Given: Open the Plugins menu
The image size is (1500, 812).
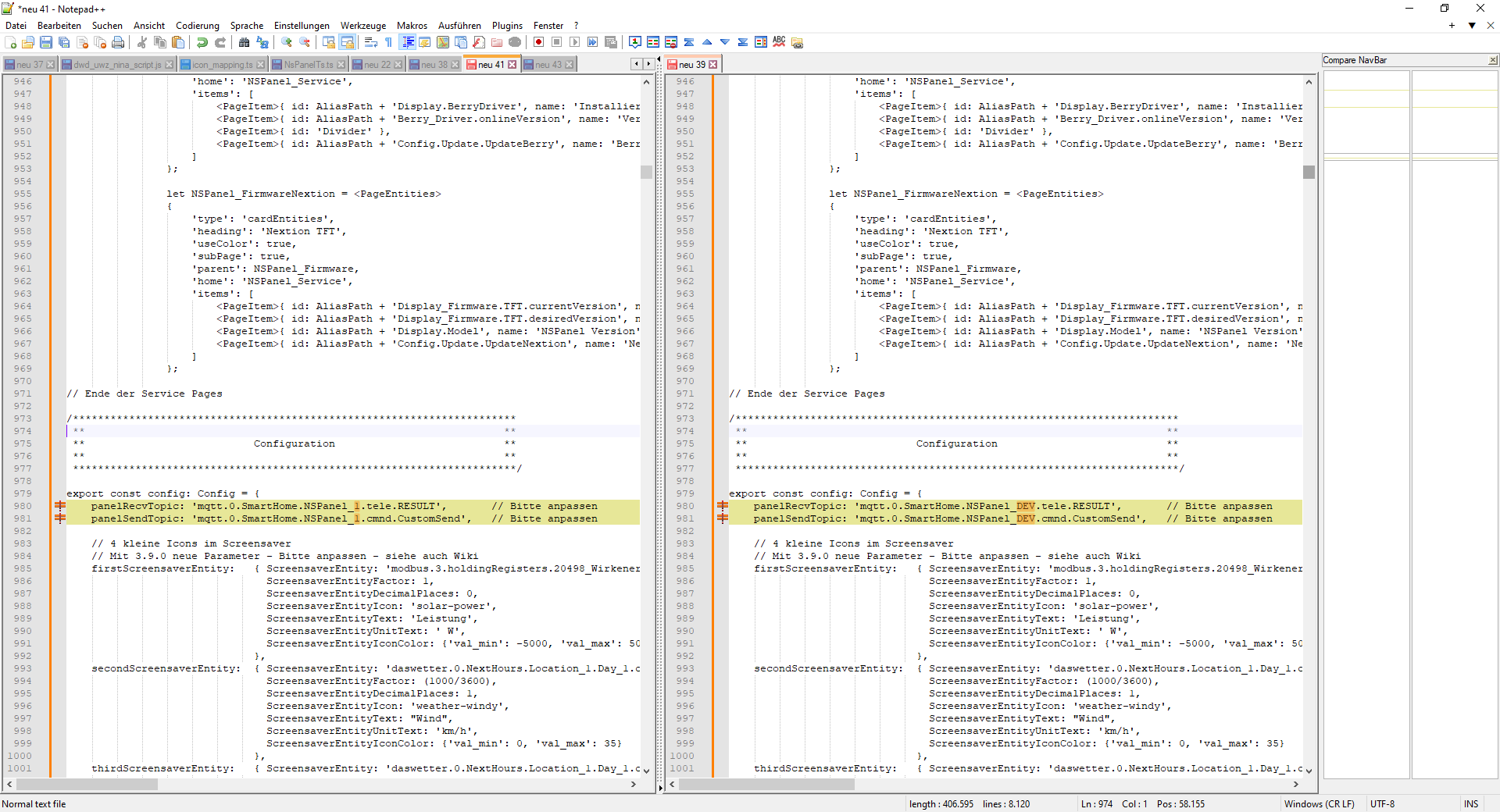Looking at the screenshot, I should [x=507, y=26].
